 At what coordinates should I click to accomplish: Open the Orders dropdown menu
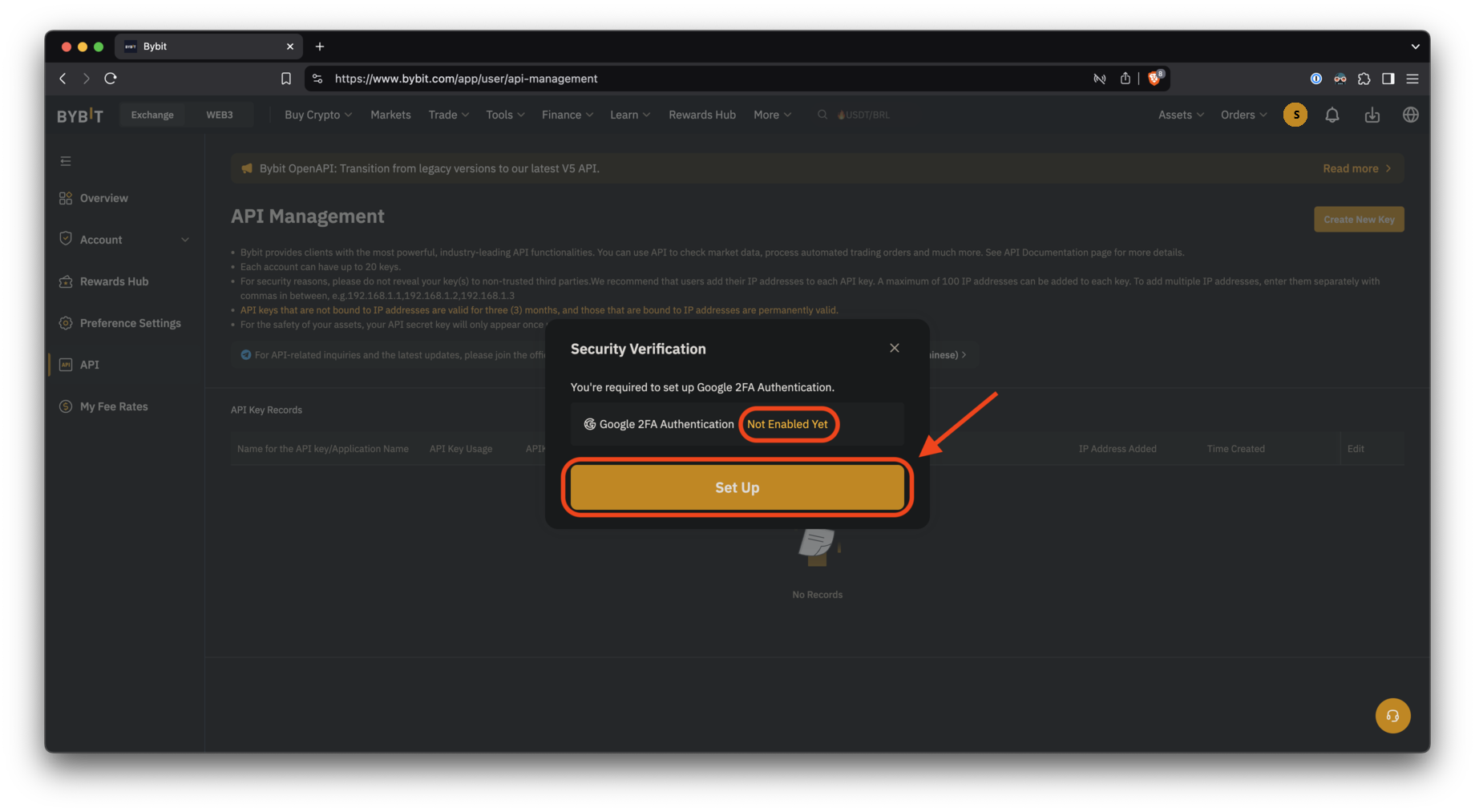point(1243,115)
